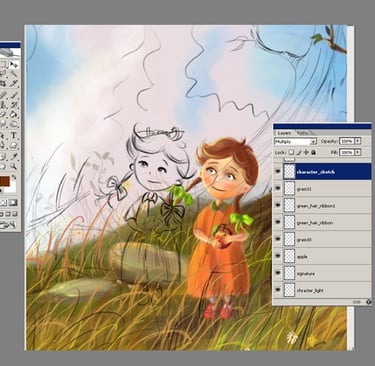375x366 pixels.
Task: Click the switch foreground/background colors arrow
Action: tap(14, 176)
